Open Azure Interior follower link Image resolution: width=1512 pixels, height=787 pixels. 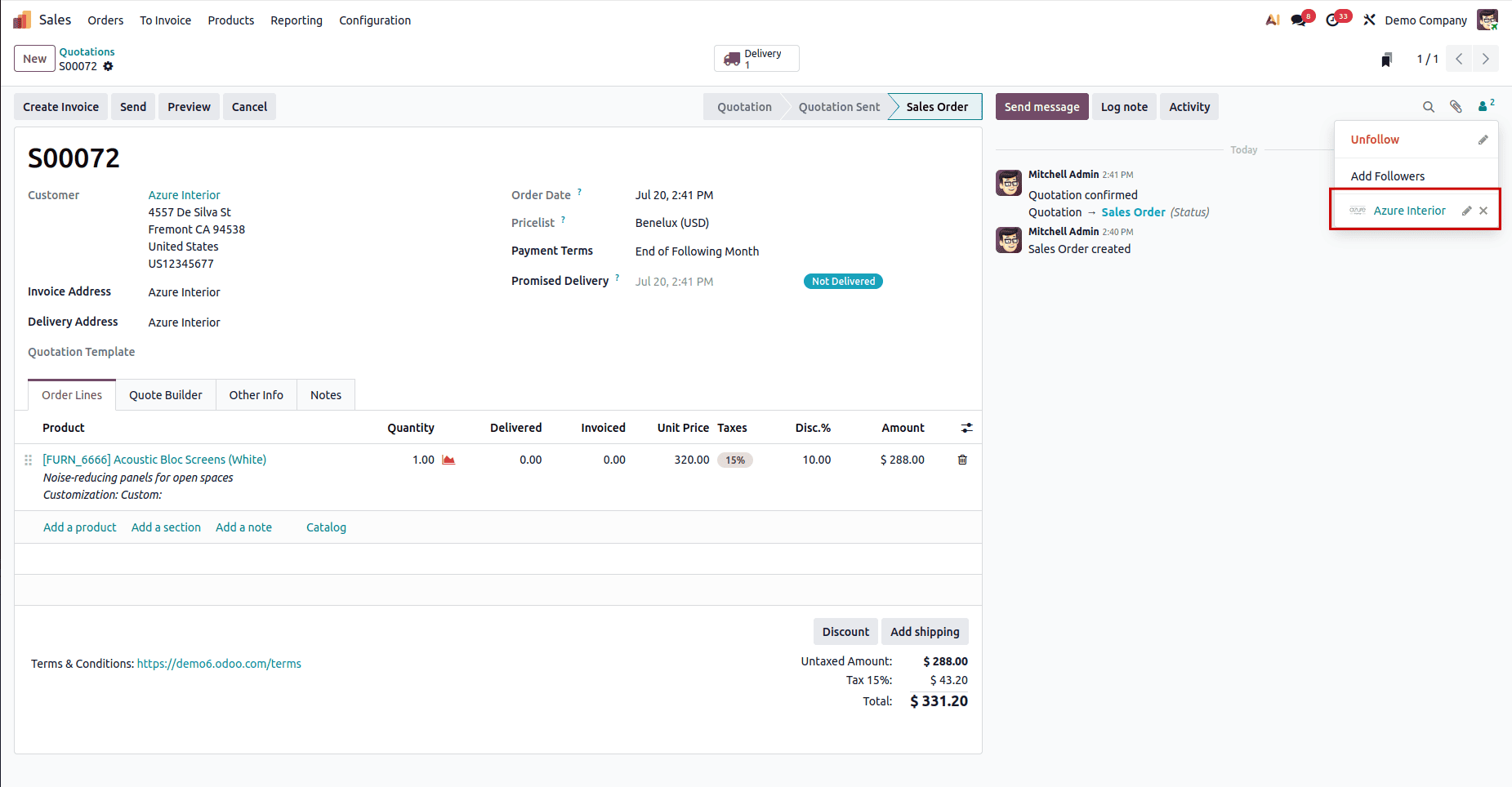pos(1409,211)
